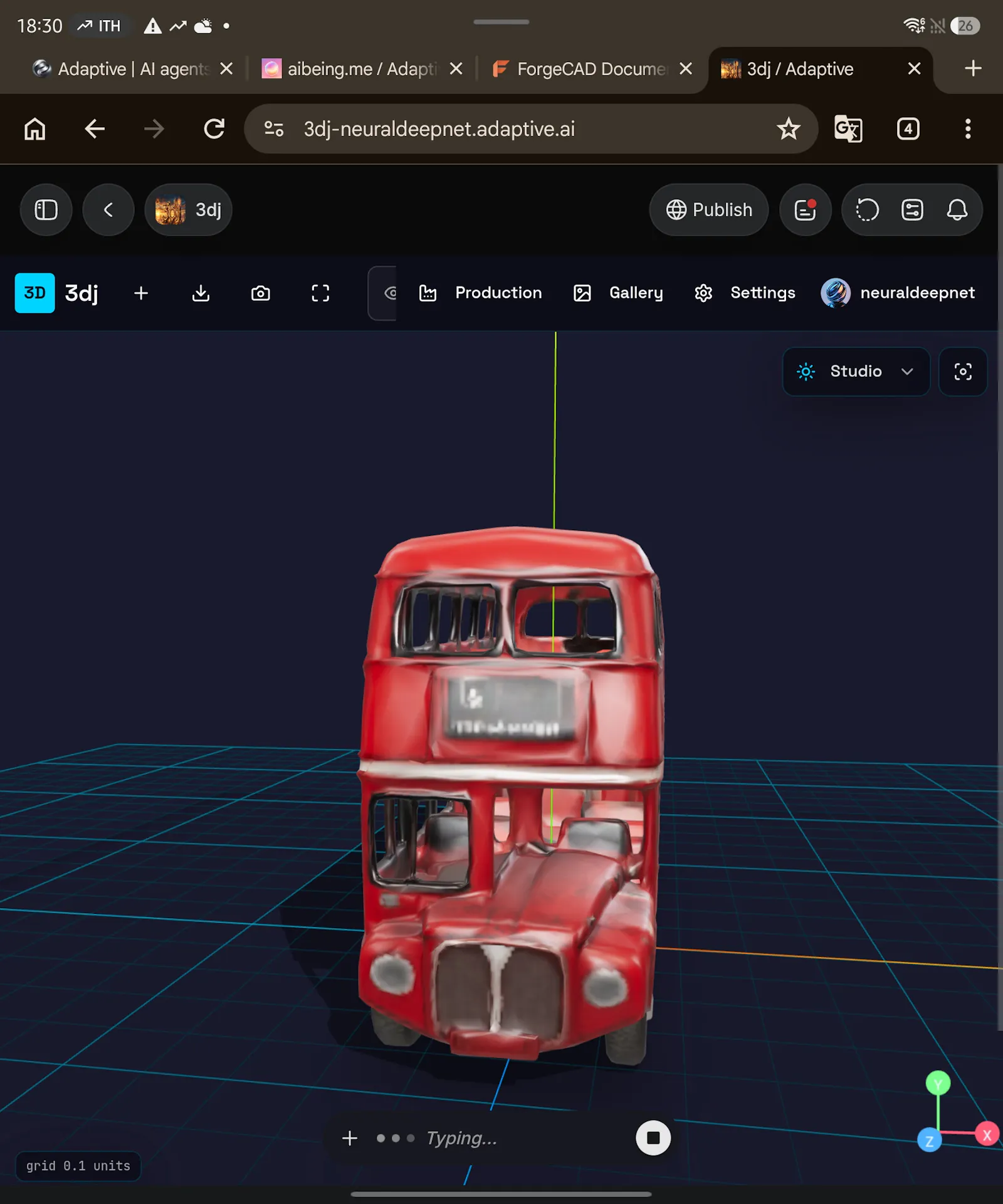The height and width of the screenshot is (1204, 1003).
Task: Take a screenshot with camera icon
Action: coord(261,293)
